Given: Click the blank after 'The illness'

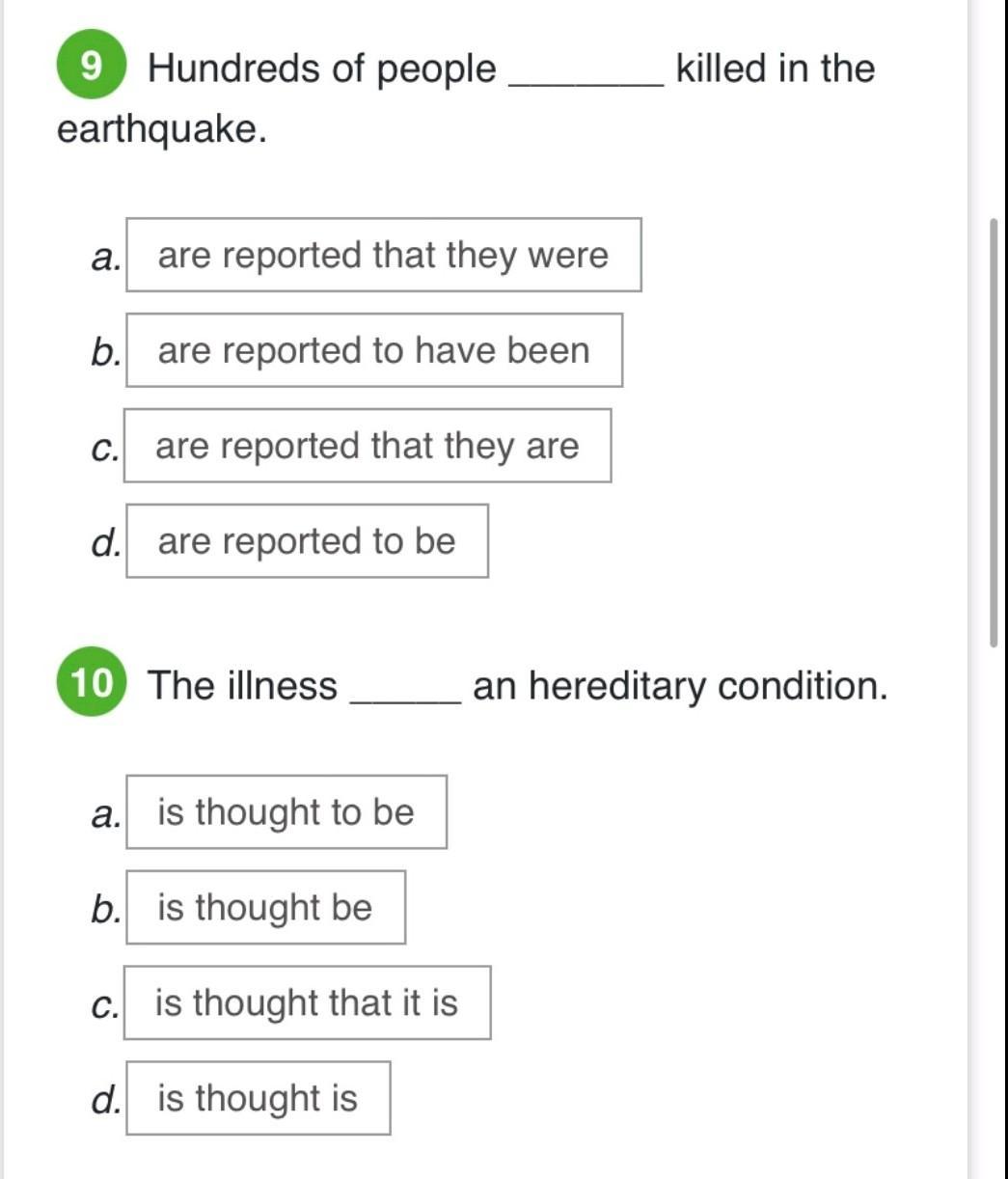Looking at the screenshot, I should (x=405, y=690).
